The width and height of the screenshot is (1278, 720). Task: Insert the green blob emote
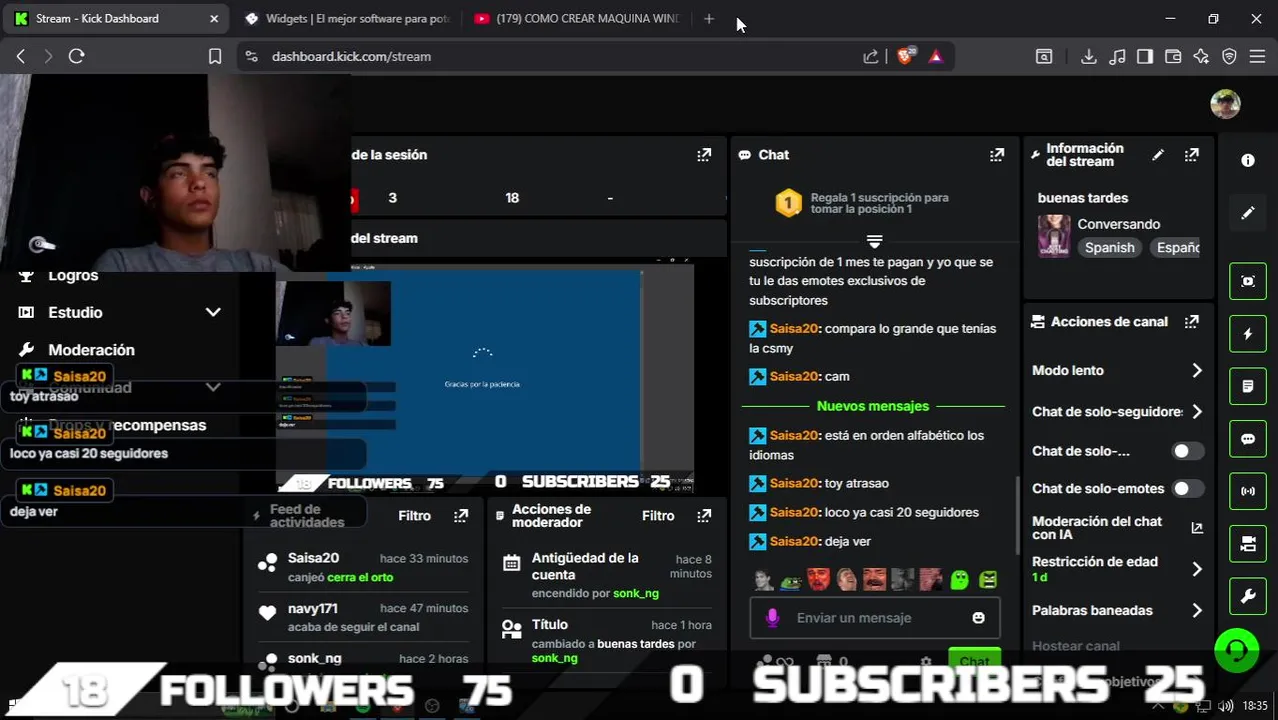(959, 579)
